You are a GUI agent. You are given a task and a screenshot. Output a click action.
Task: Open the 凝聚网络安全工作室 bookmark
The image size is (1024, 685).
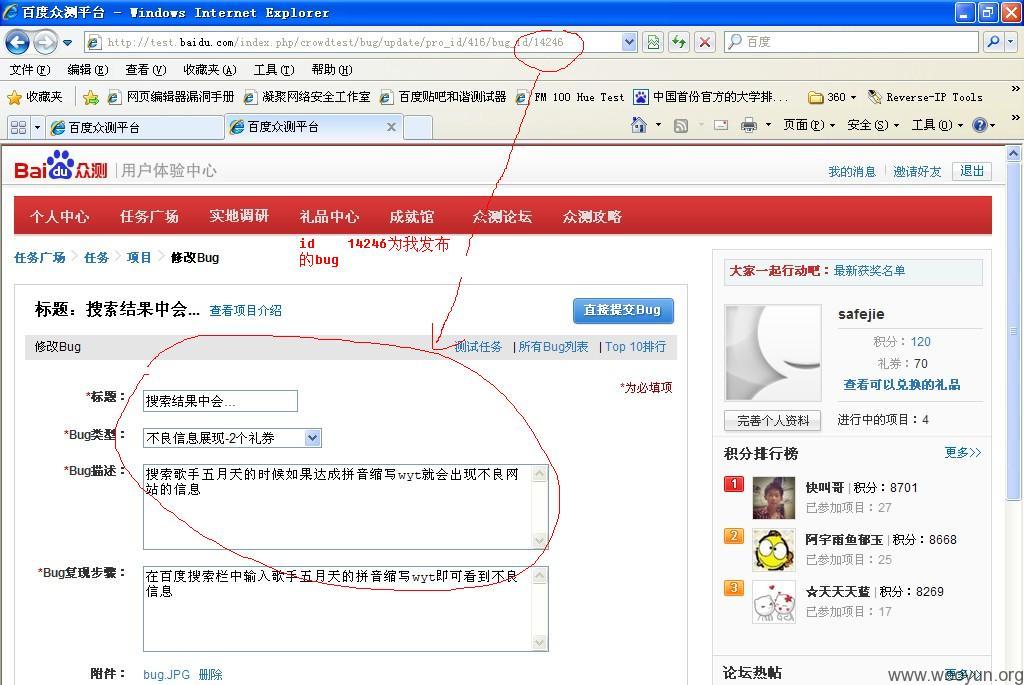pos(306,97)
